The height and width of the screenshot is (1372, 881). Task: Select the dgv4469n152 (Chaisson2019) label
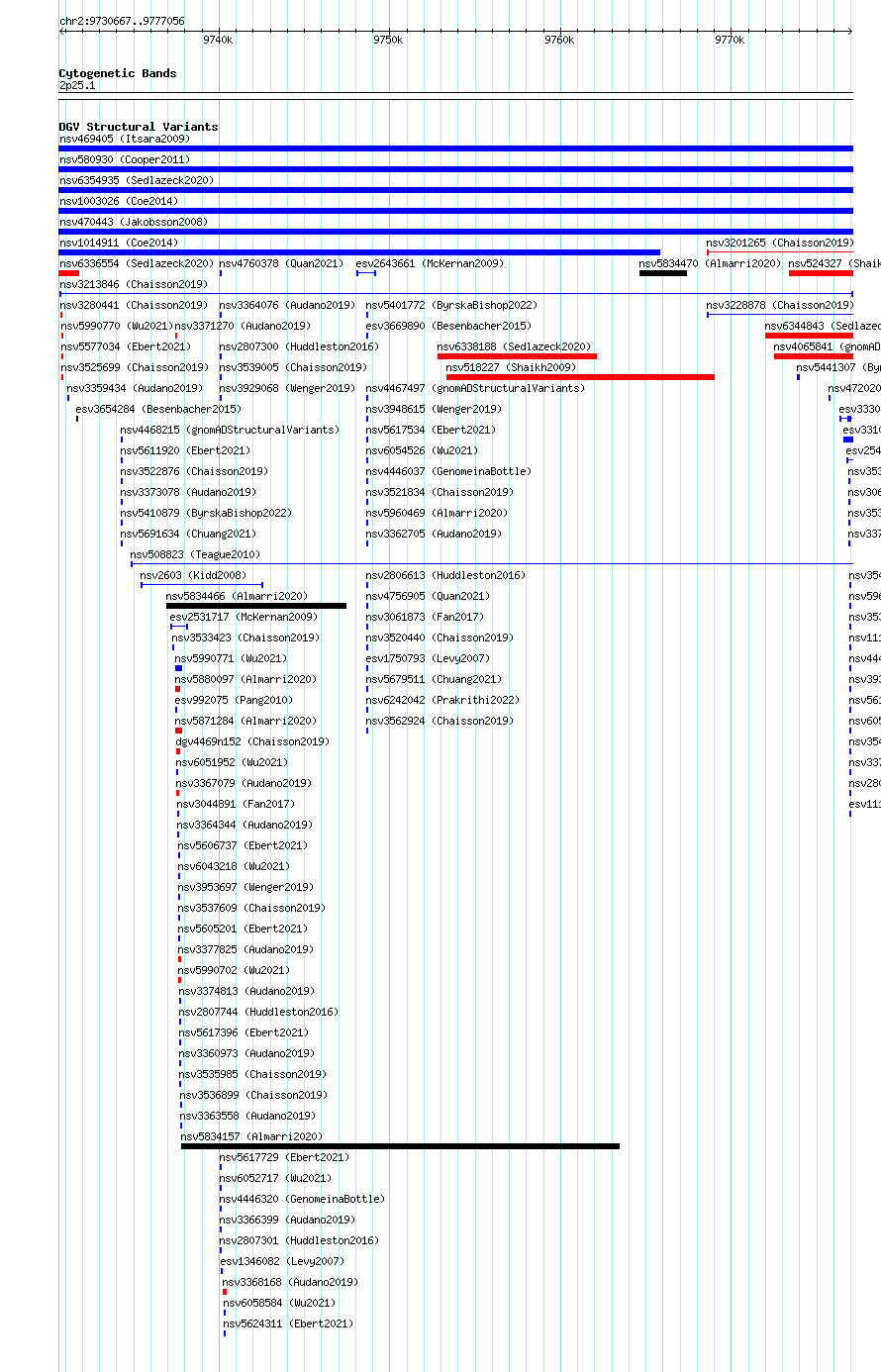point(253,741)
